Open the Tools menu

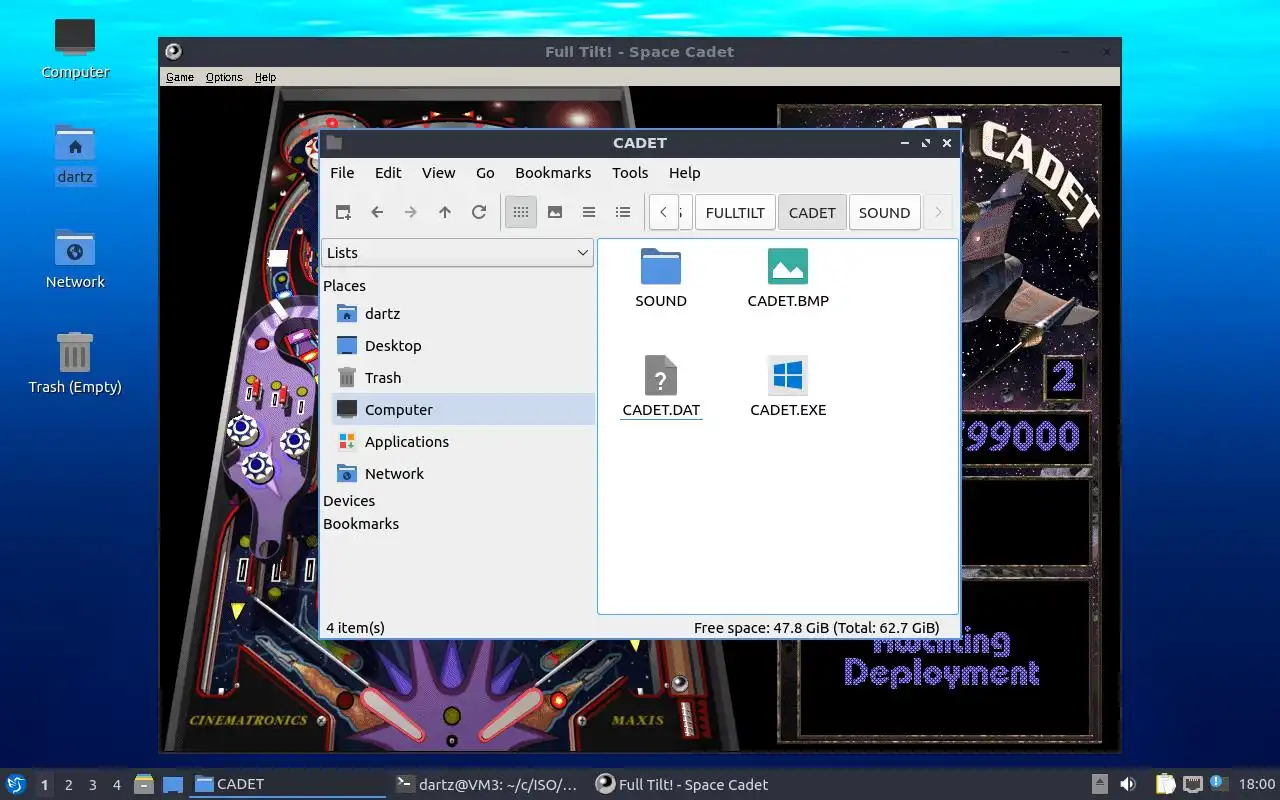point(630,173)
